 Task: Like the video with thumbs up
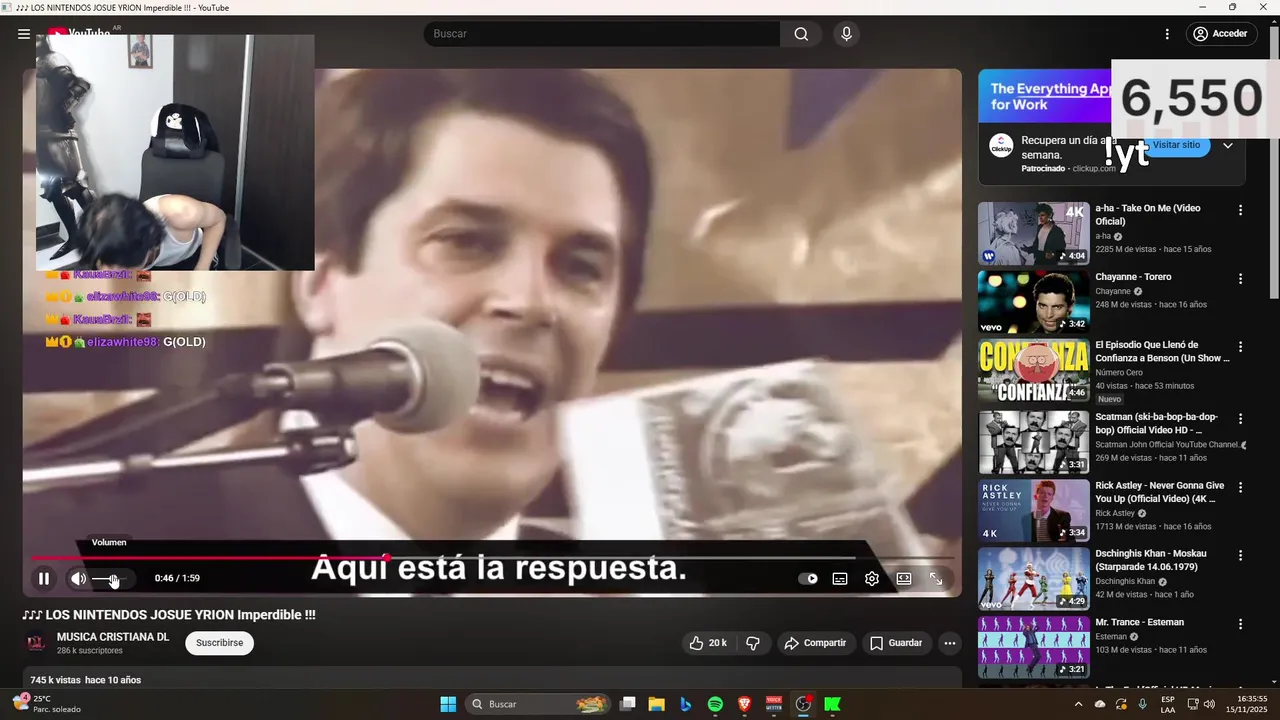[x=708, y=643]
